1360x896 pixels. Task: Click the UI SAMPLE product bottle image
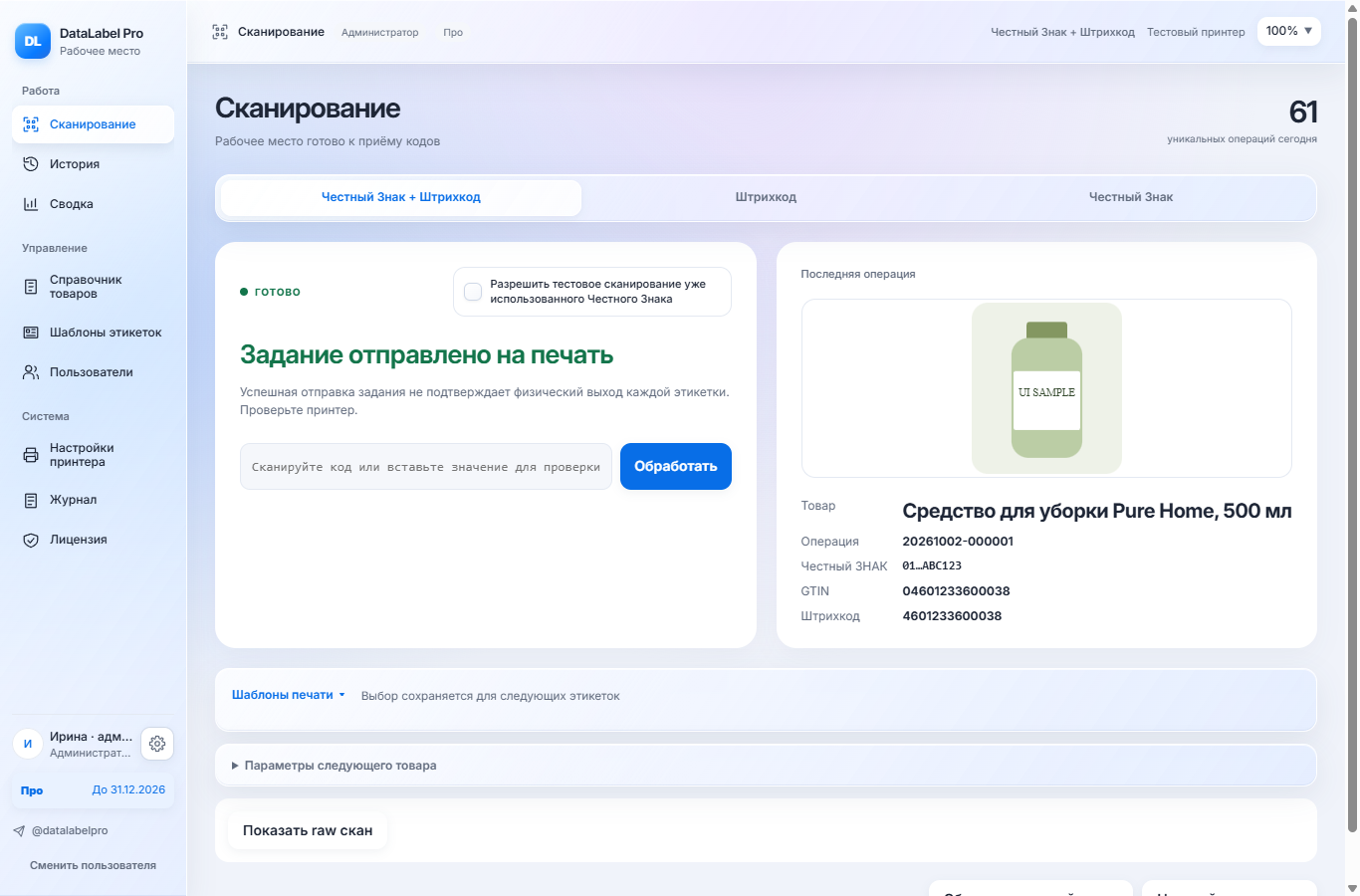(1046, 388)
